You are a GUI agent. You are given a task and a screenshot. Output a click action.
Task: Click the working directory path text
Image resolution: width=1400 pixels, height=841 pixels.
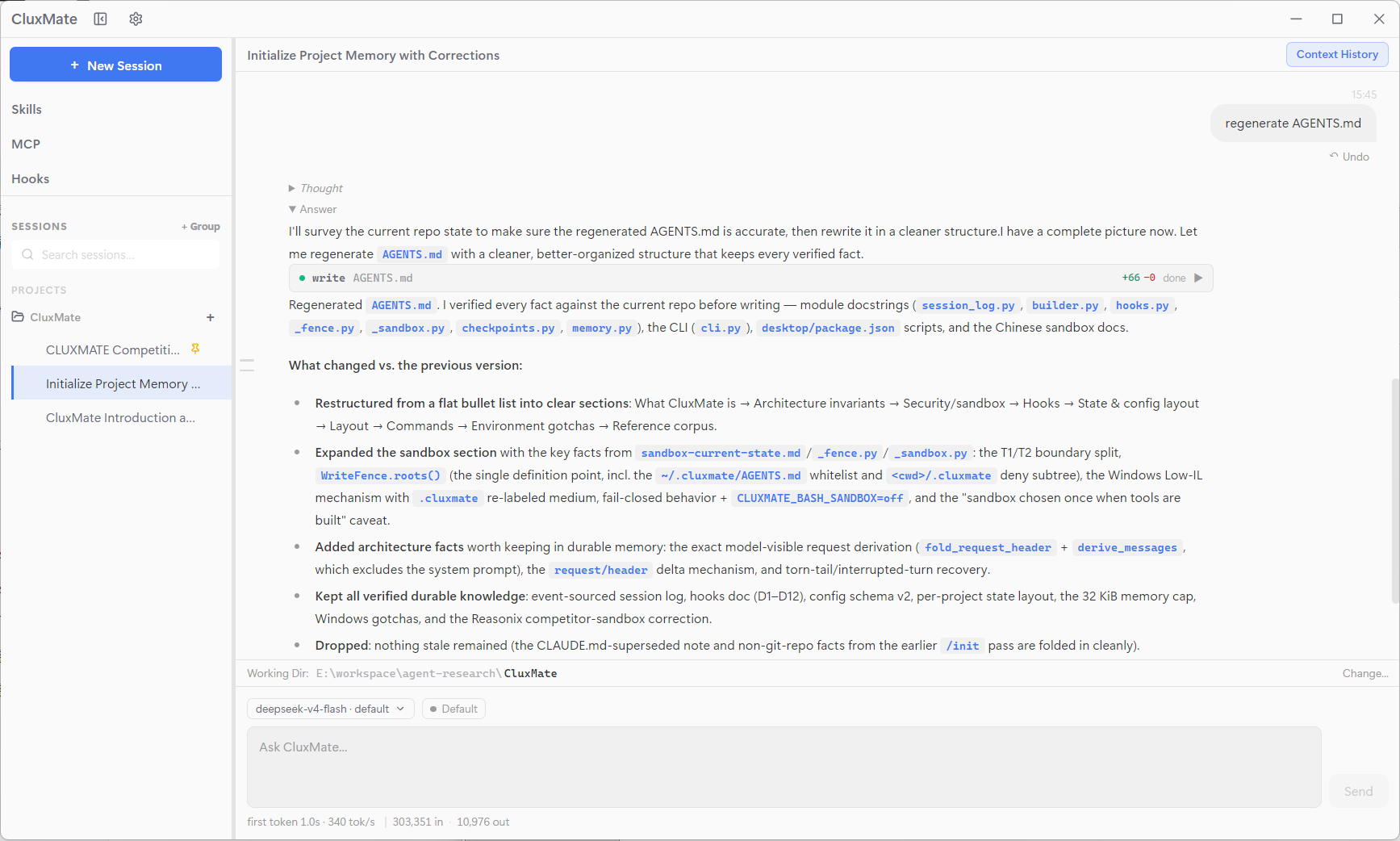click(x=437, y=673)
